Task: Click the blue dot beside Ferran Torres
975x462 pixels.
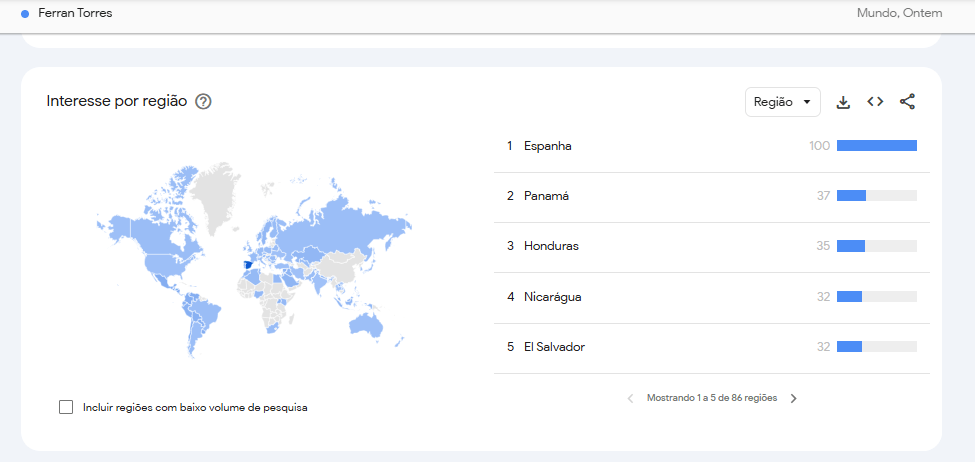Action: click(25, 14)
